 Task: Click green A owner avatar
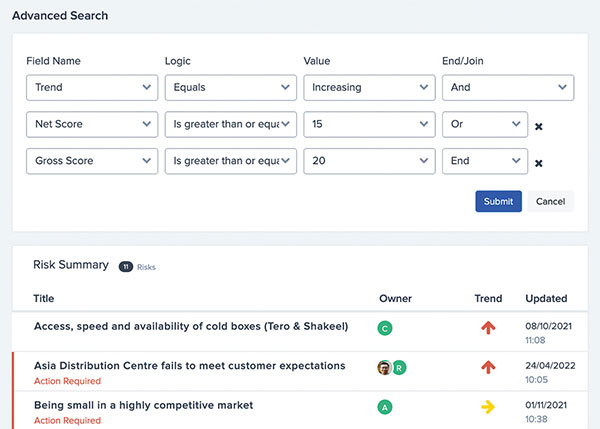[385, 407]
